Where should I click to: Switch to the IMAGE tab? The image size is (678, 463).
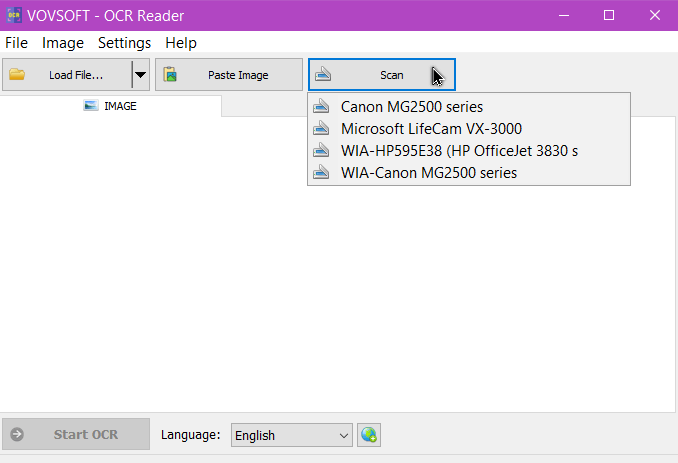tap(111, 106)
